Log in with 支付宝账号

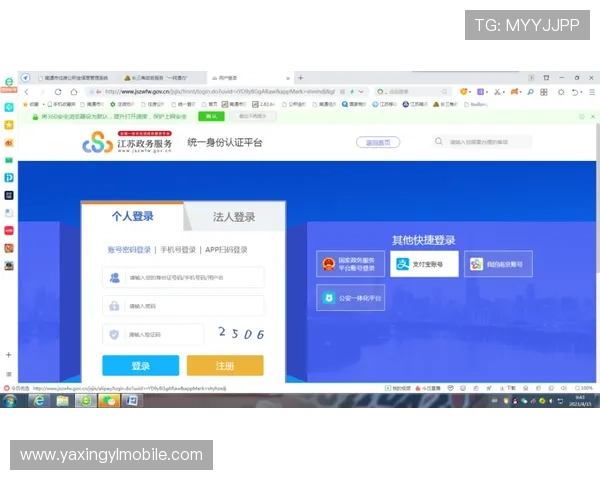(424, 264)
